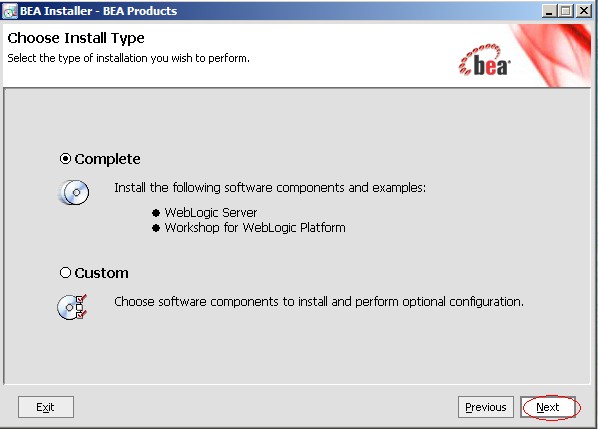Click the Choose Install Type heading
Viewport: 598px width, 429px height.
(x=76, y=38)
